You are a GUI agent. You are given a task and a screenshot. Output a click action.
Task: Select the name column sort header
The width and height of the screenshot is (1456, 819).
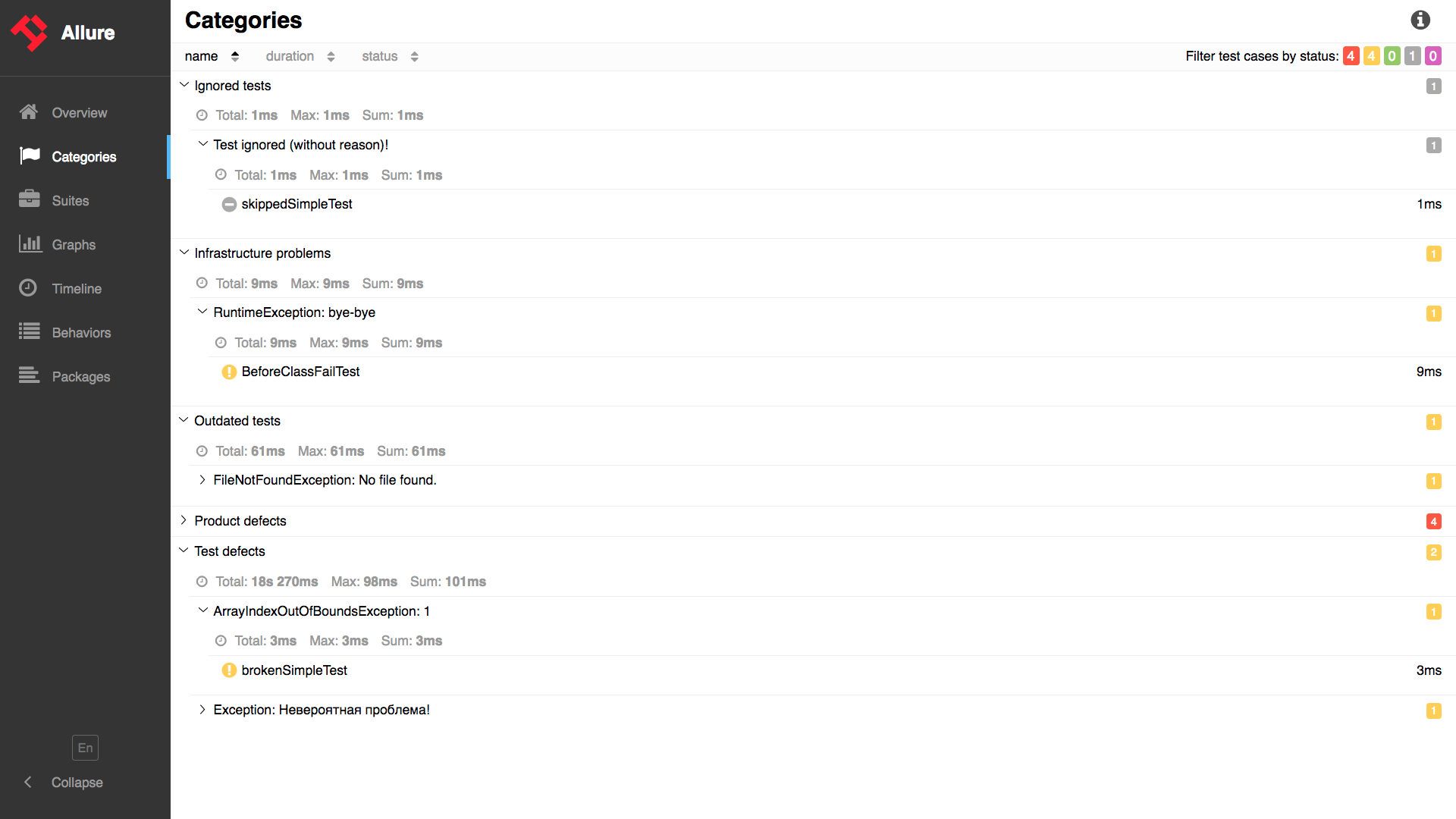[x=211, y=56]
